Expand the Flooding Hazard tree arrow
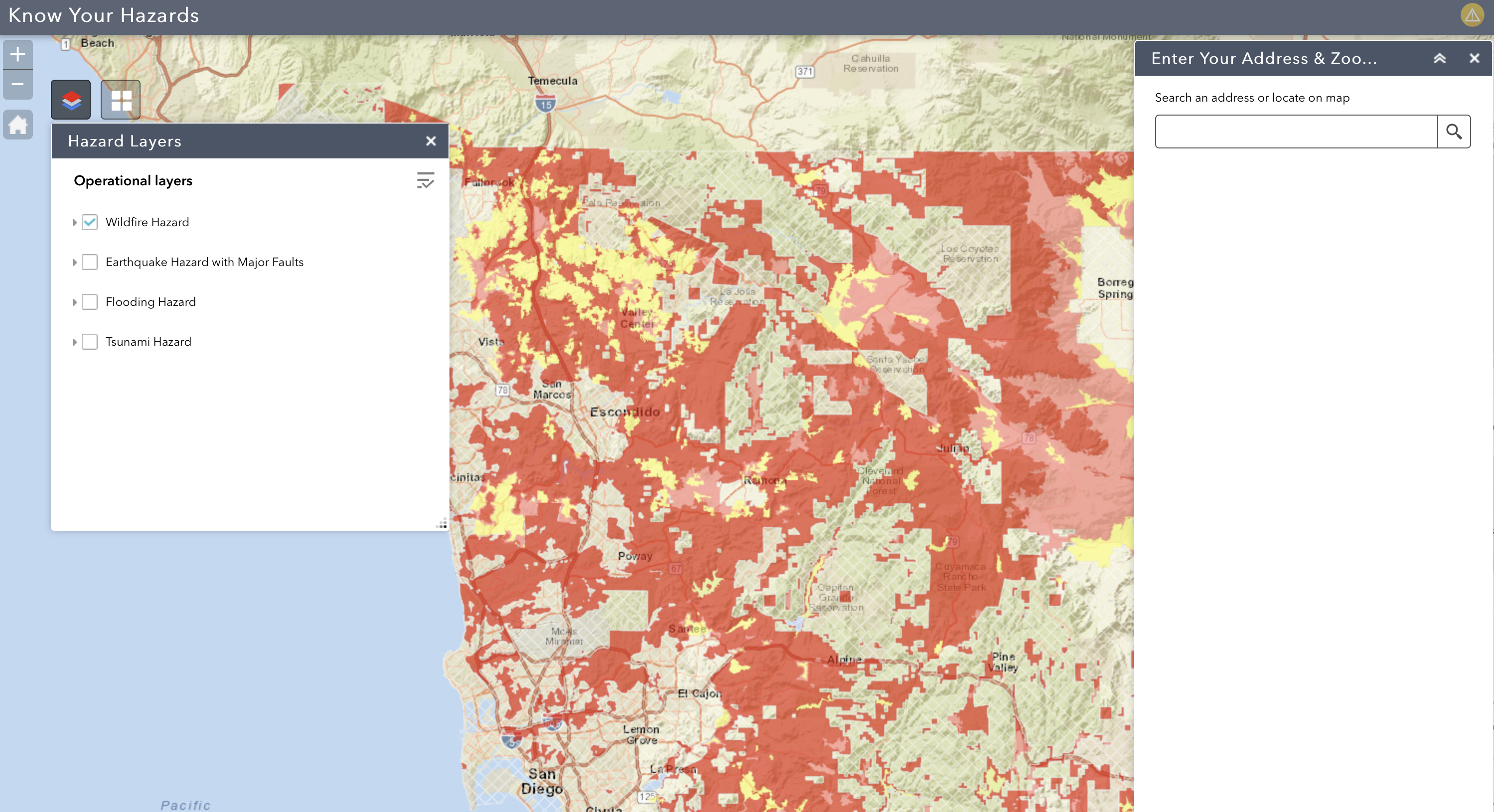This screenshot has width=1494, height=812. point(75,302)
